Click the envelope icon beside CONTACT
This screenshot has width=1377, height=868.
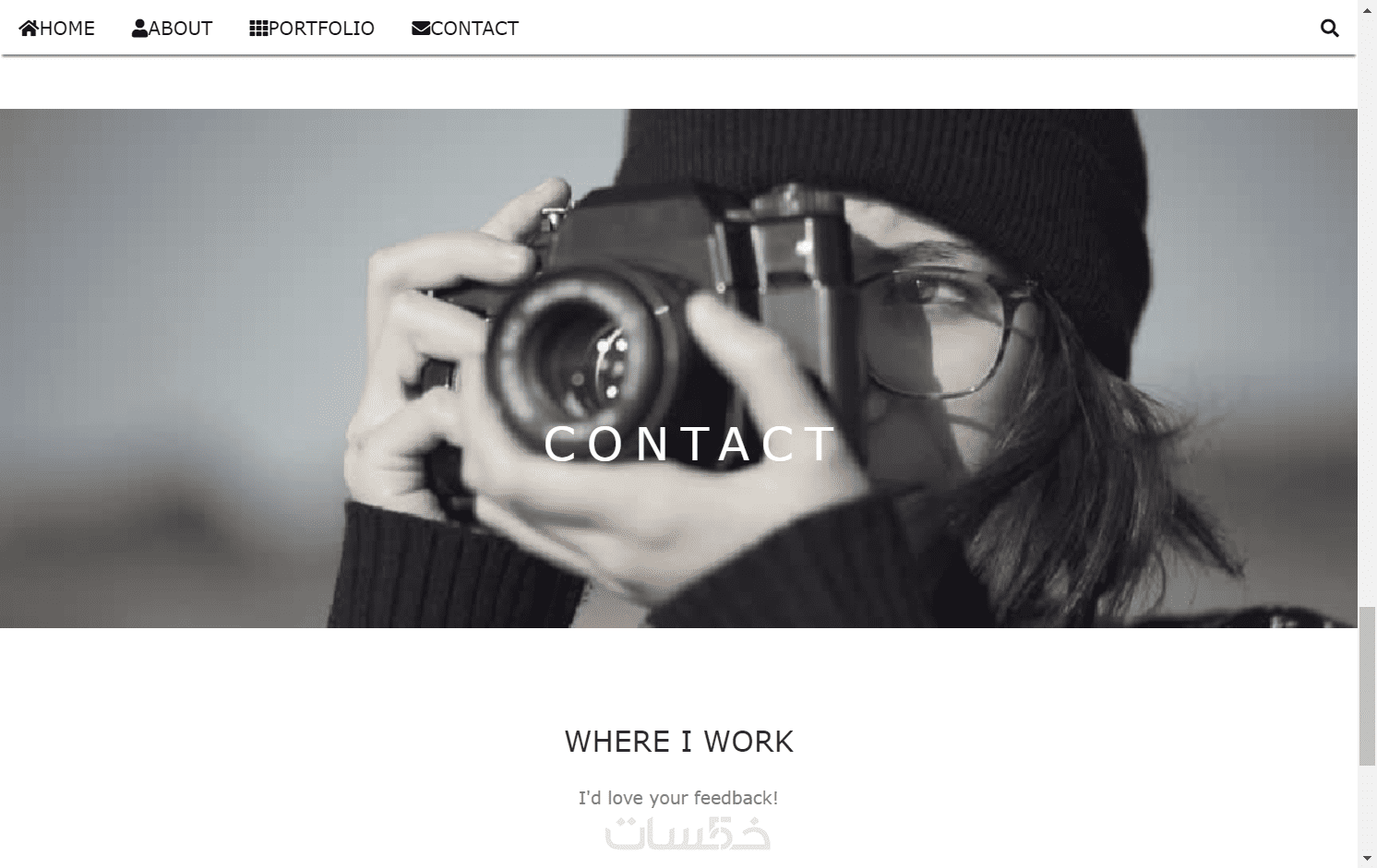pos(421,29)
